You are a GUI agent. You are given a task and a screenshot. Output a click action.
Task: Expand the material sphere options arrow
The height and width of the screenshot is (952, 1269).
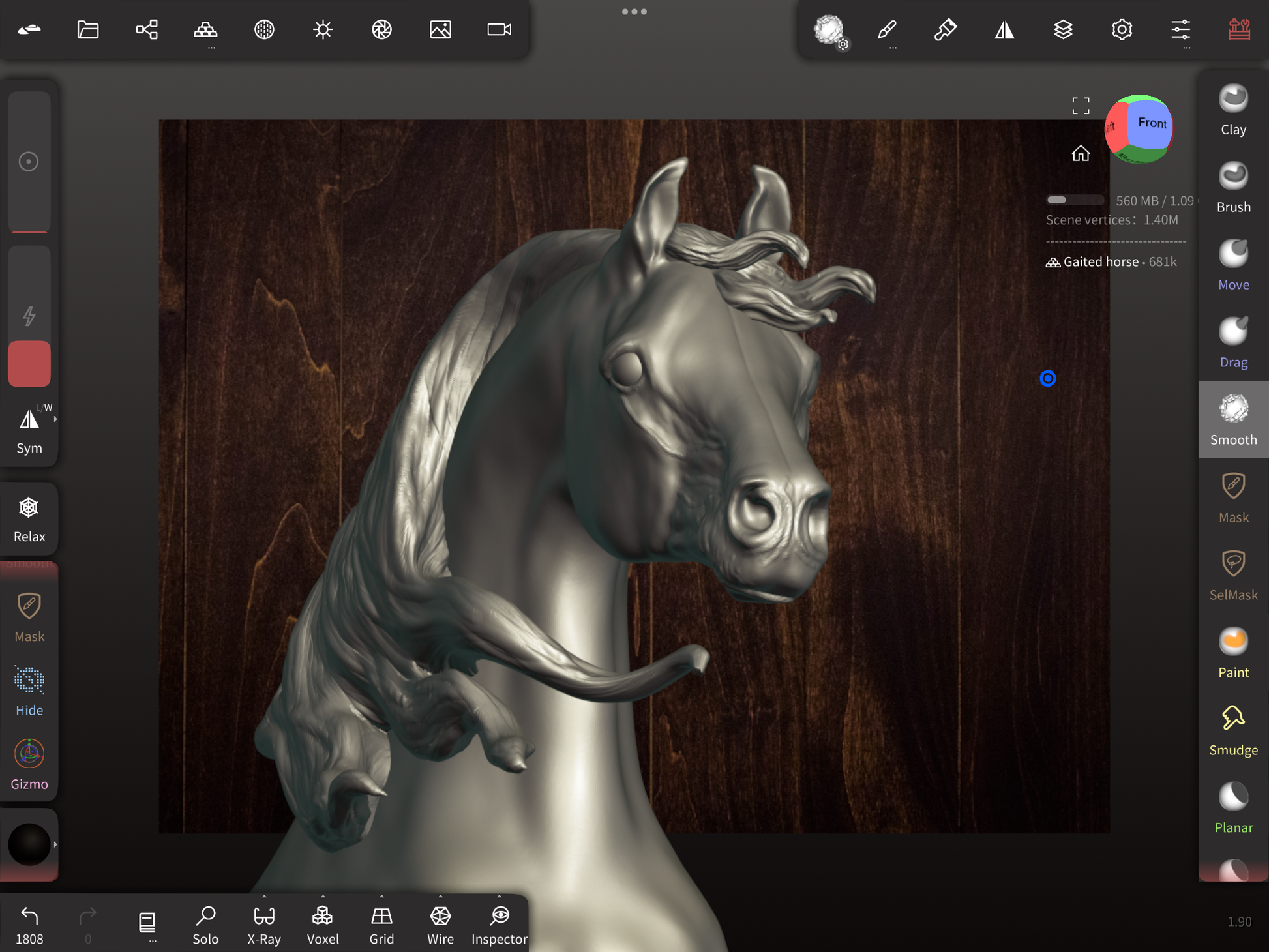click(55, 844)
